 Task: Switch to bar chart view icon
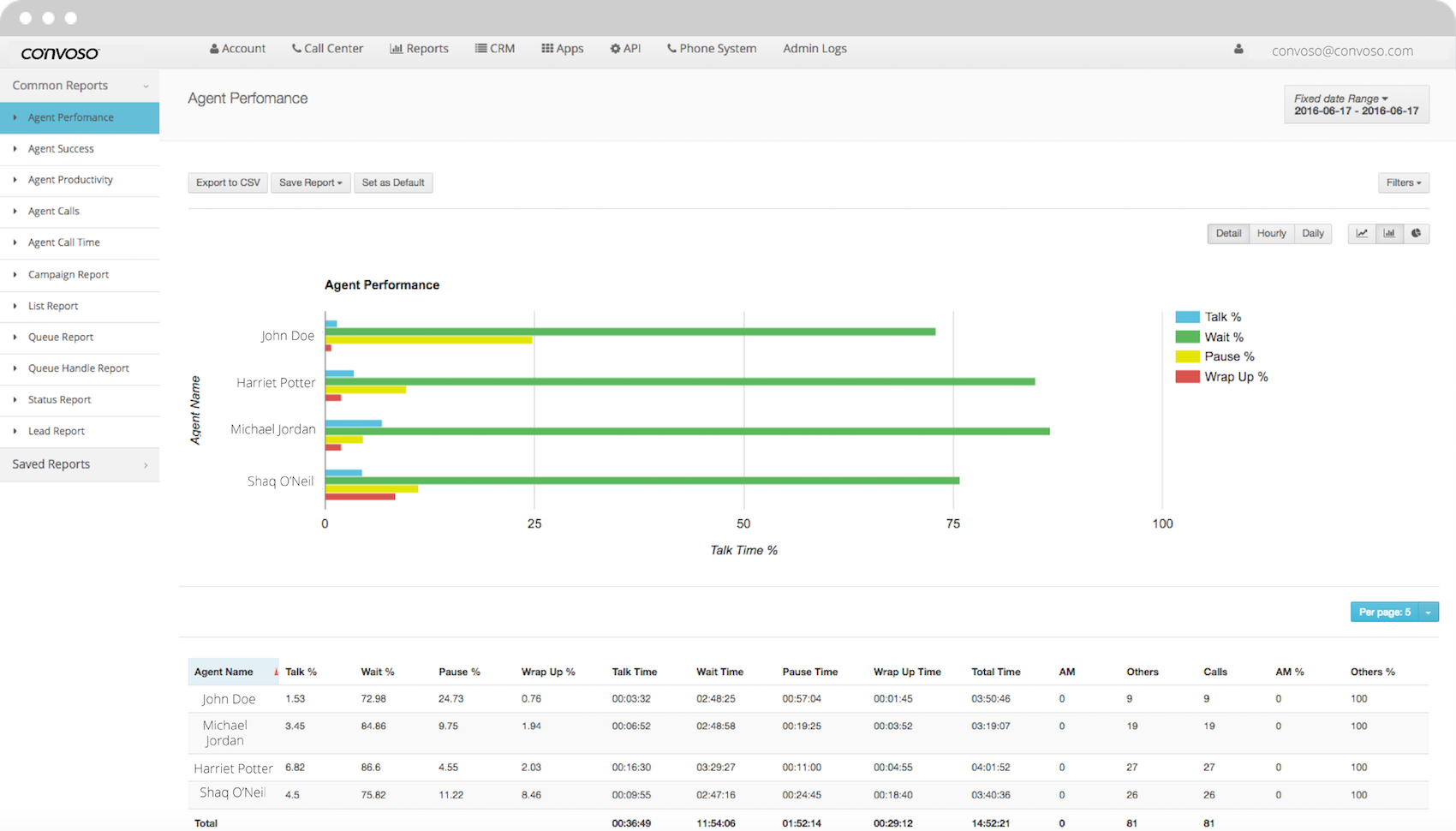(x=1389, y=233)
